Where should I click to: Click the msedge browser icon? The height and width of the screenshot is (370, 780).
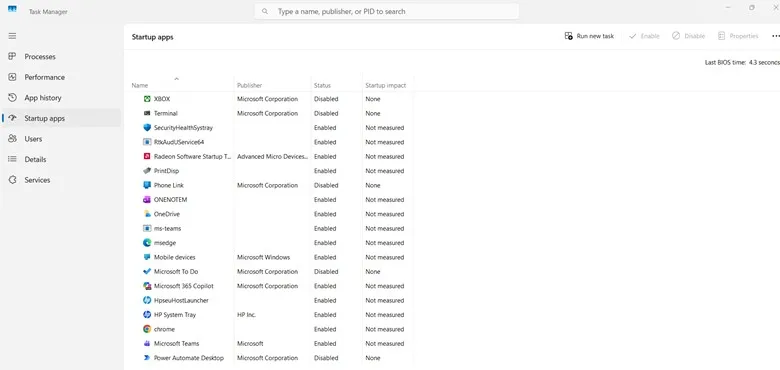[x=147, y=243]
